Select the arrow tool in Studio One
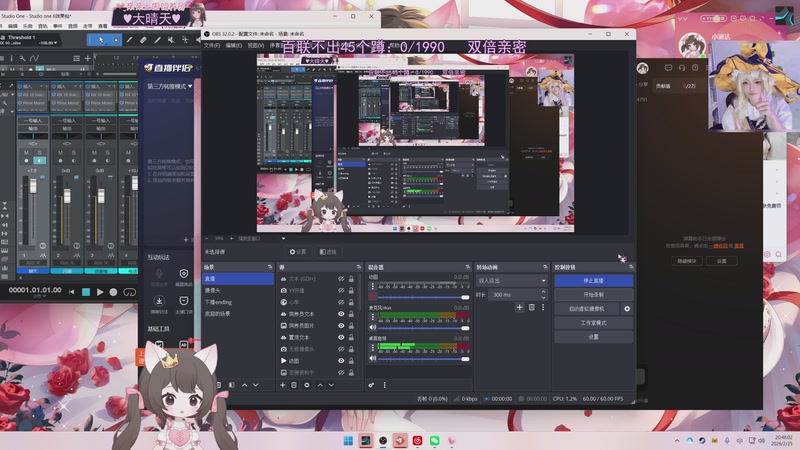 [101, 40]
